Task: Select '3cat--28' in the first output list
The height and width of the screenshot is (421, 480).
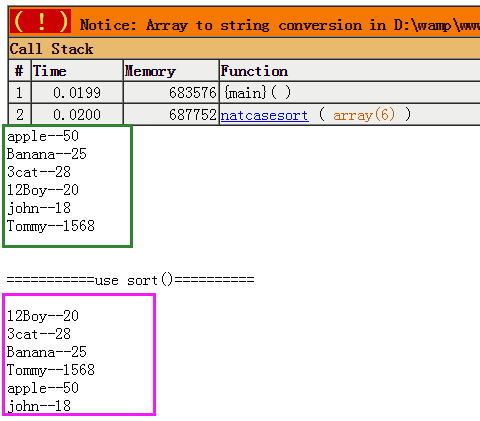Action: (x=39, y=172)
